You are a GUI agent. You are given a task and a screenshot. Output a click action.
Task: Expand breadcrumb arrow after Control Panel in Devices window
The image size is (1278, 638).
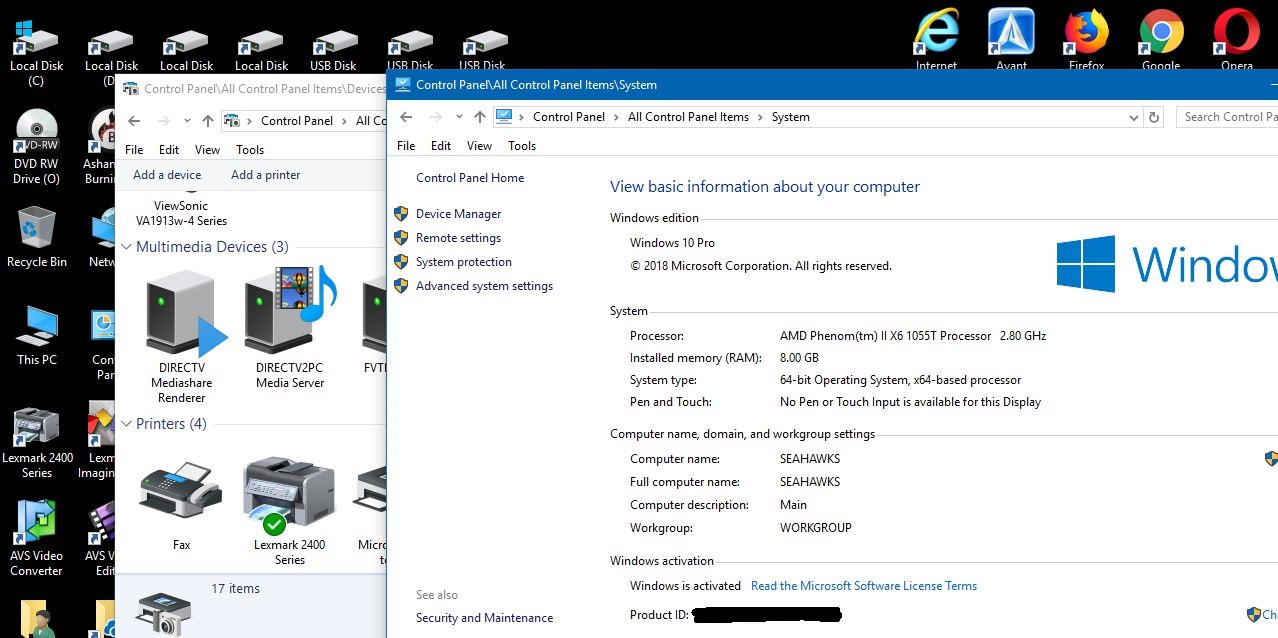pyautogui.click(x=344, y=121)
